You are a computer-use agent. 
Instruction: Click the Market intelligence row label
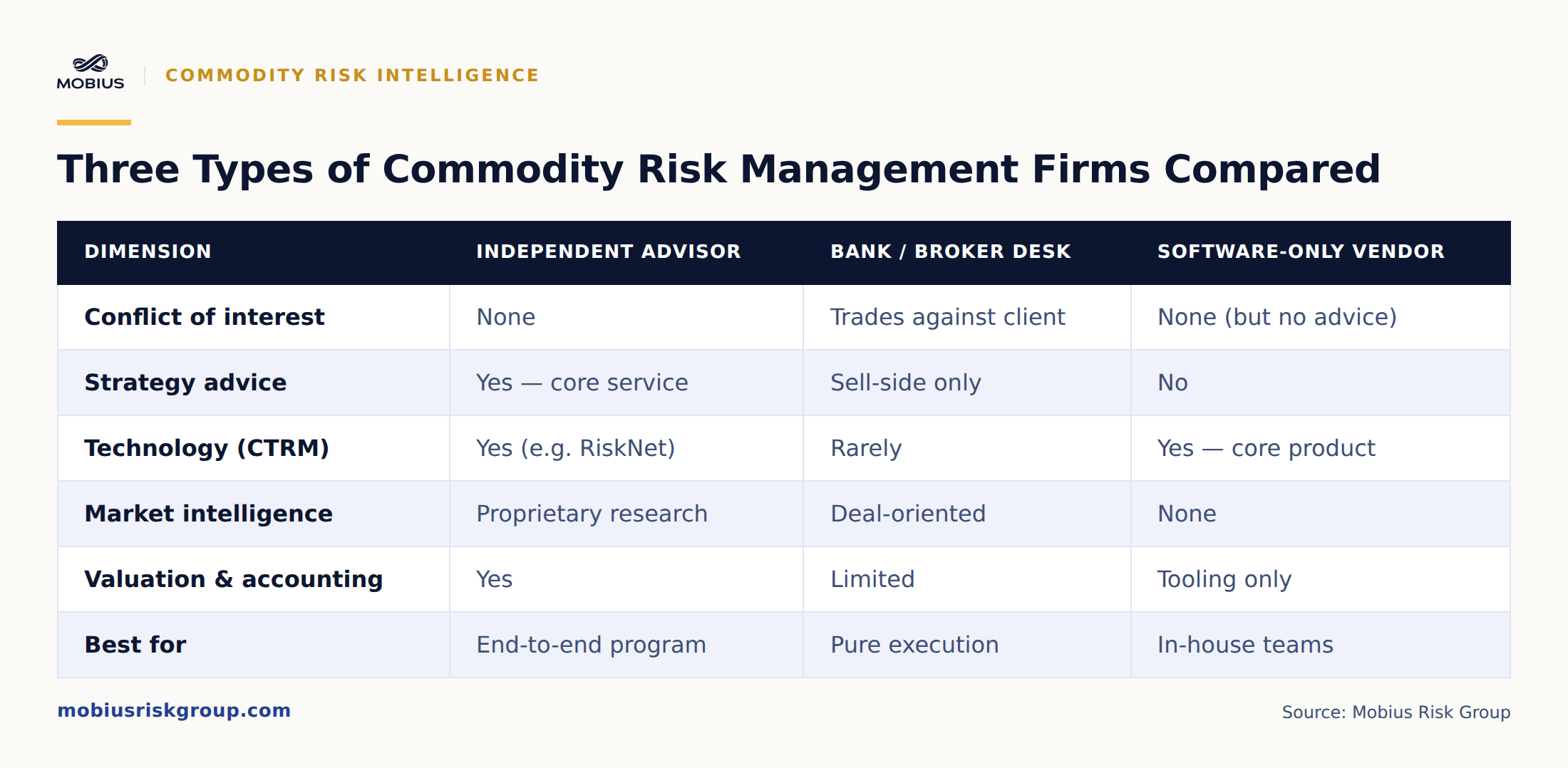208,514
